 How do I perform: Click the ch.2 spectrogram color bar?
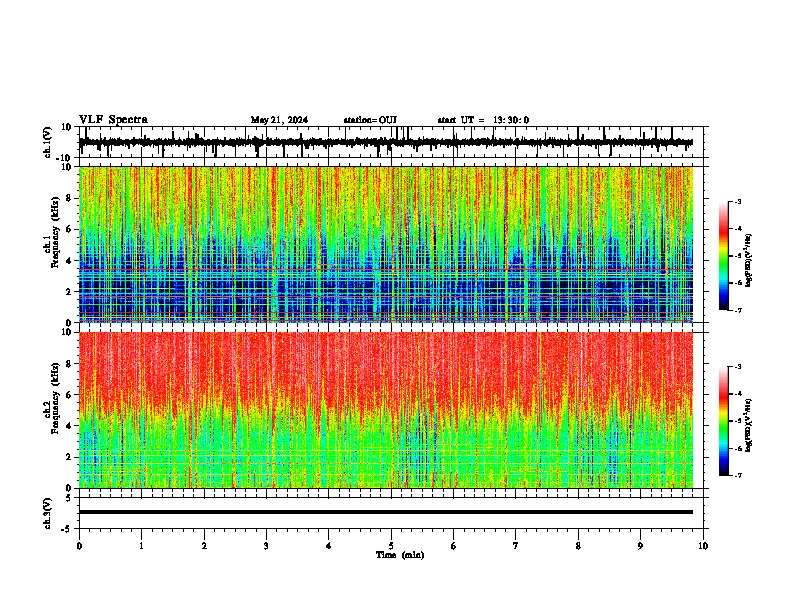(x=724, y=421)
